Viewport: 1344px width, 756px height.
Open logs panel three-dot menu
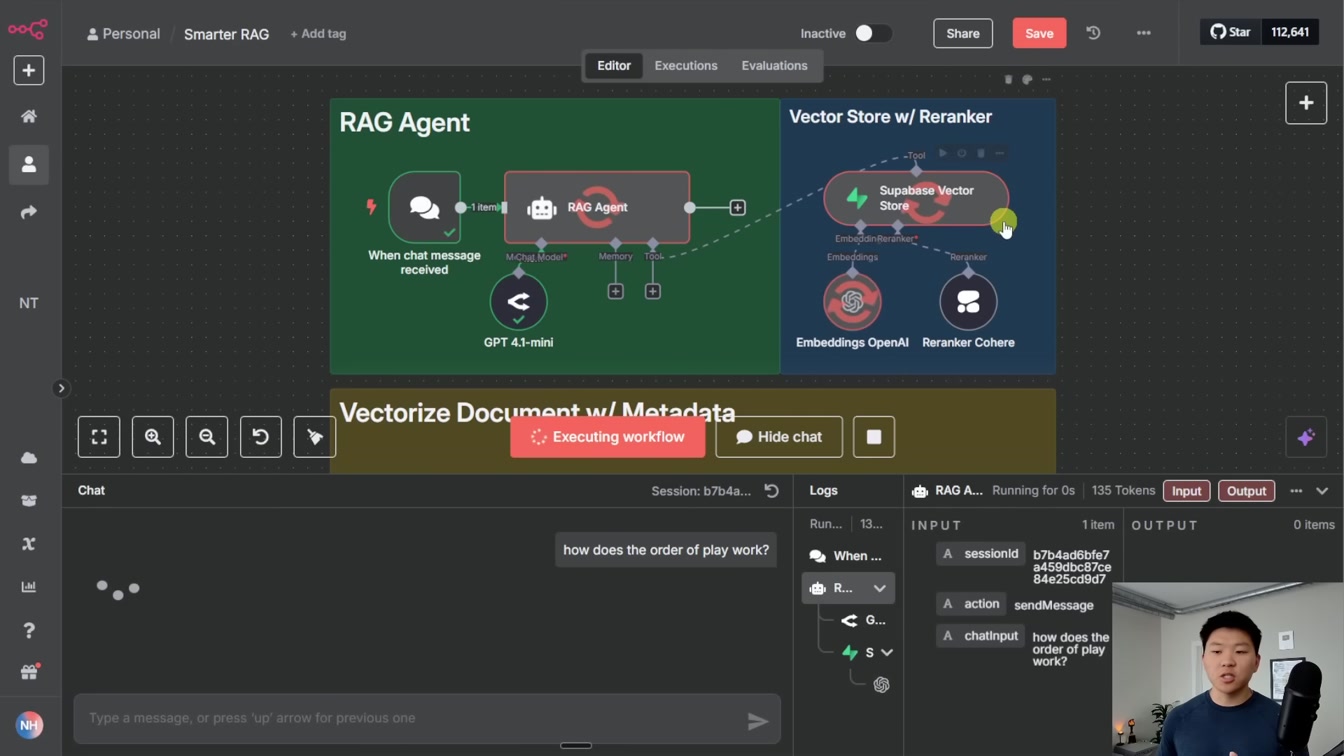(1296, 491)
